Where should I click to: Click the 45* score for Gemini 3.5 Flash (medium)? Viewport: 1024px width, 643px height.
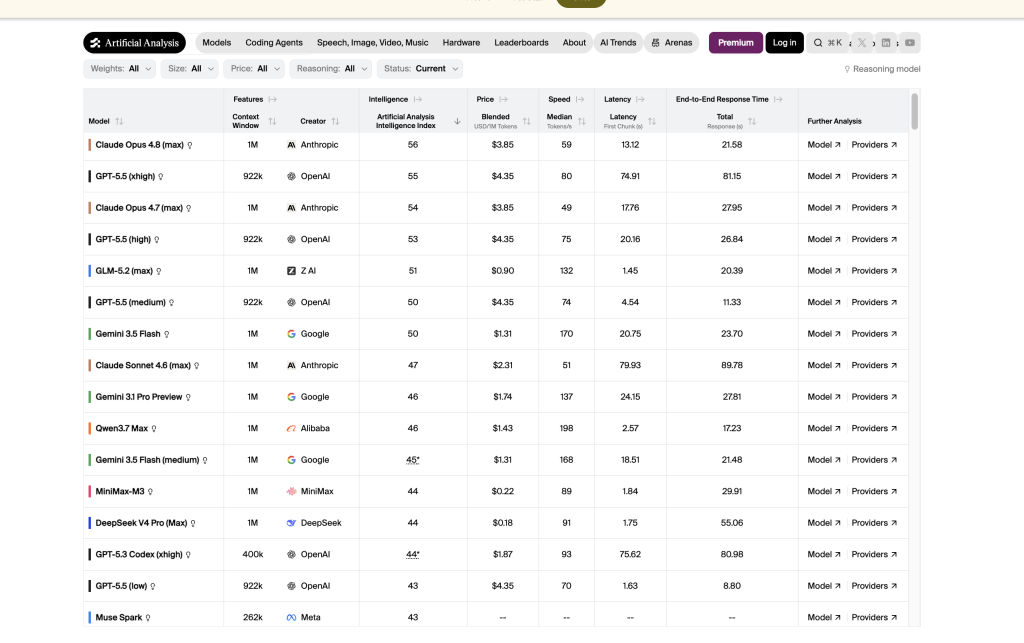[x=413, y=460]
